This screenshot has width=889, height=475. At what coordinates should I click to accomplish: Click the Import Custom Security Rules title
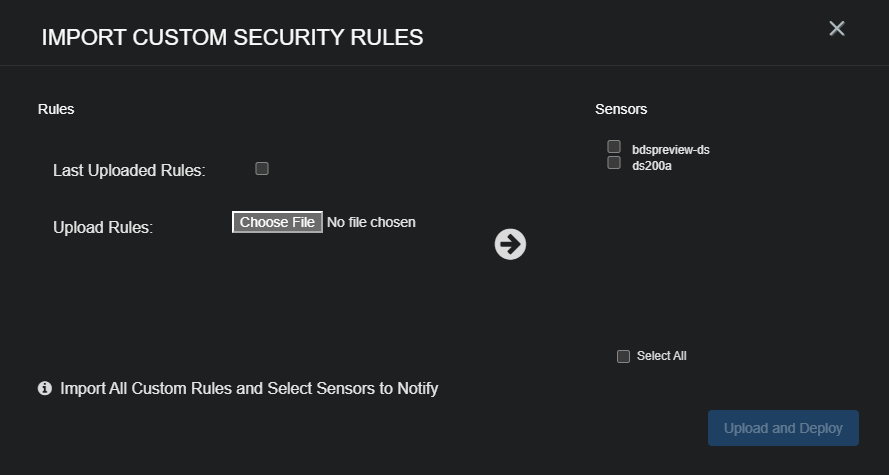(x=232, y=37)
